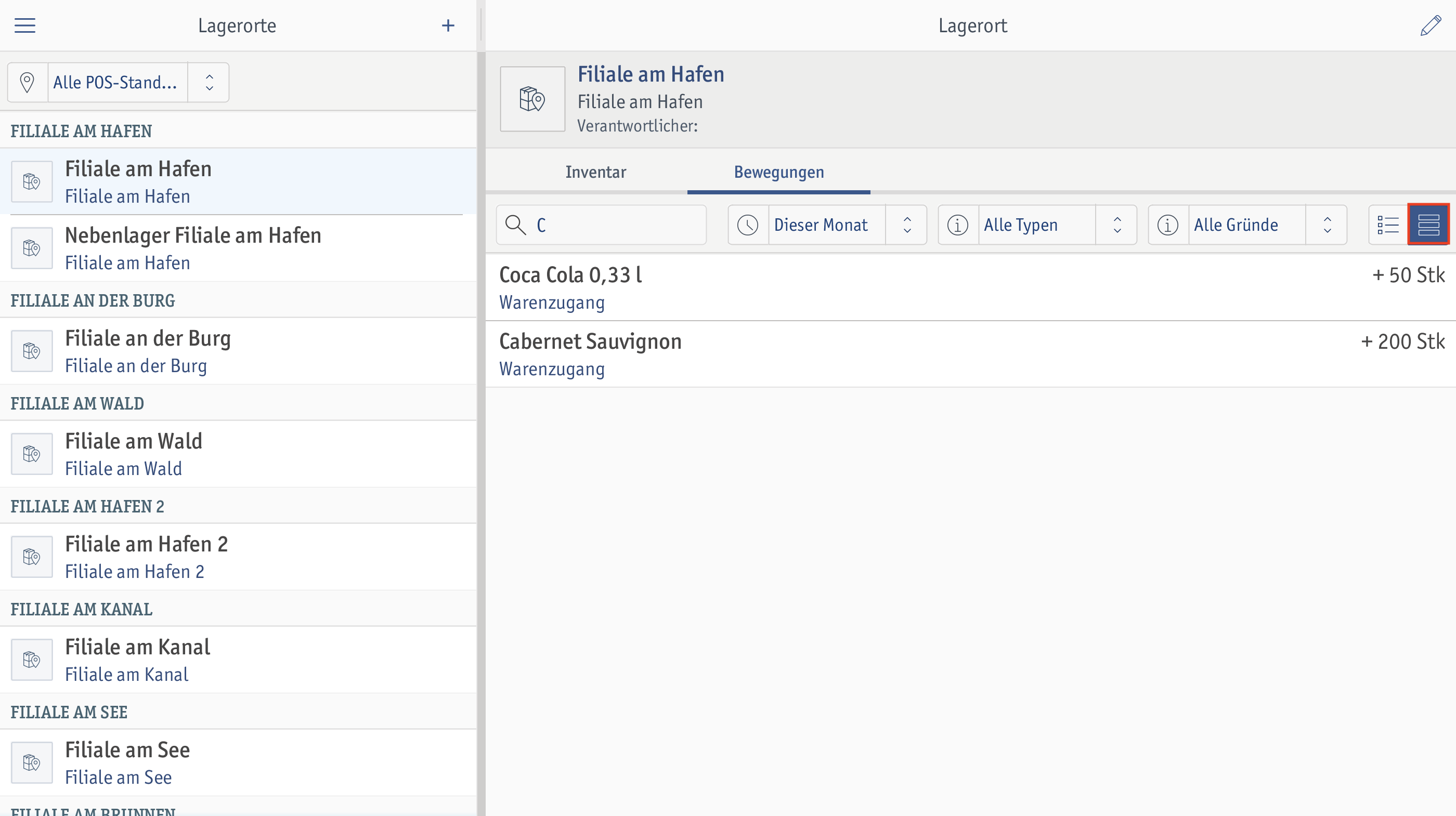Select Filiale am See location
This screenshot has width=1456, height=816.
point(238,762)
